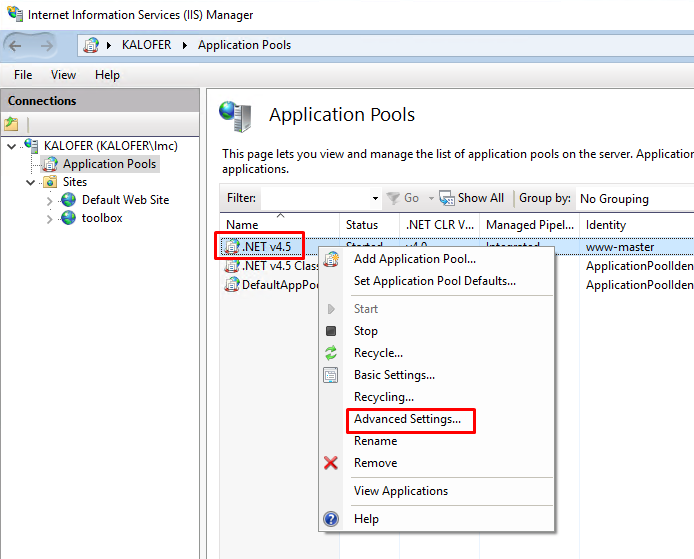Click the Forward navigation arrow
The image size is (694, 559).
tap(46, 46)
